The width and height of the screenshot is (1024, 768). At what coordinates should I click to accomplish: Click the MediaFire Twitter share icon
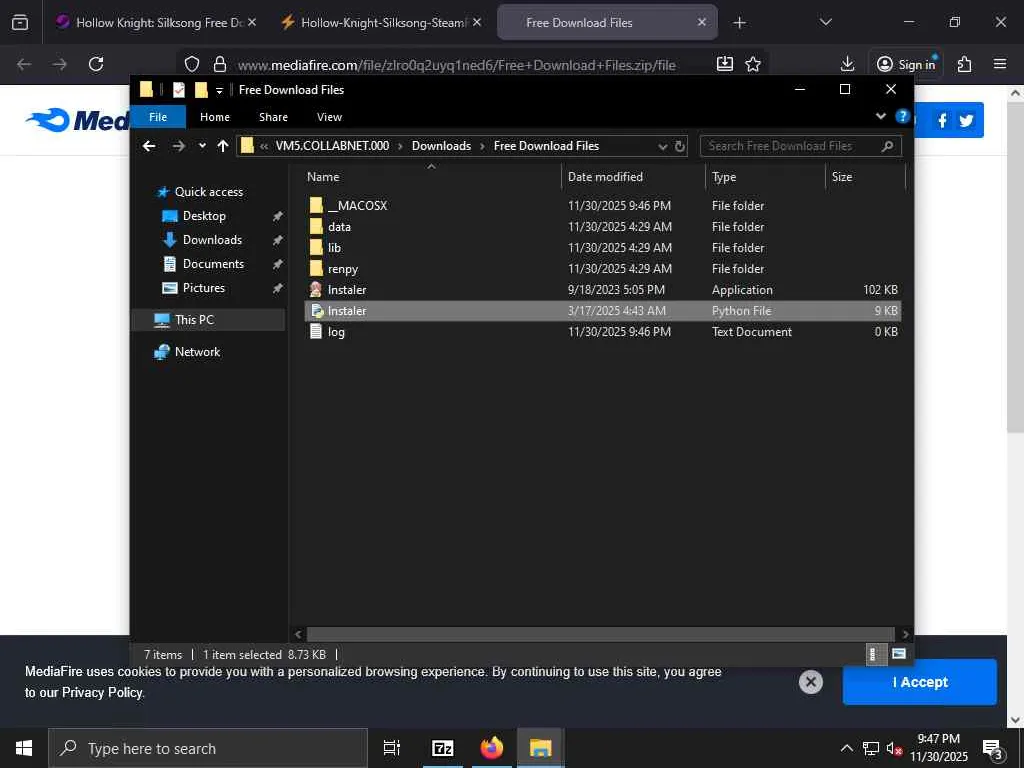pos(967,120)
